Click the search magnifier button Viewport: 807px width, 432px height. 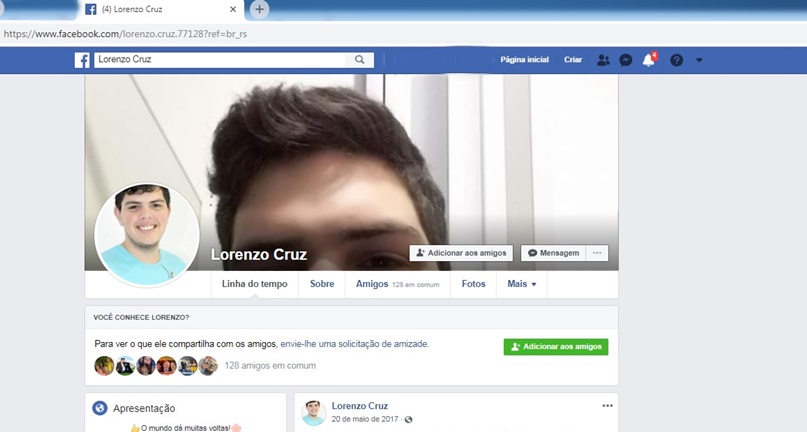[x=360, y=60]
